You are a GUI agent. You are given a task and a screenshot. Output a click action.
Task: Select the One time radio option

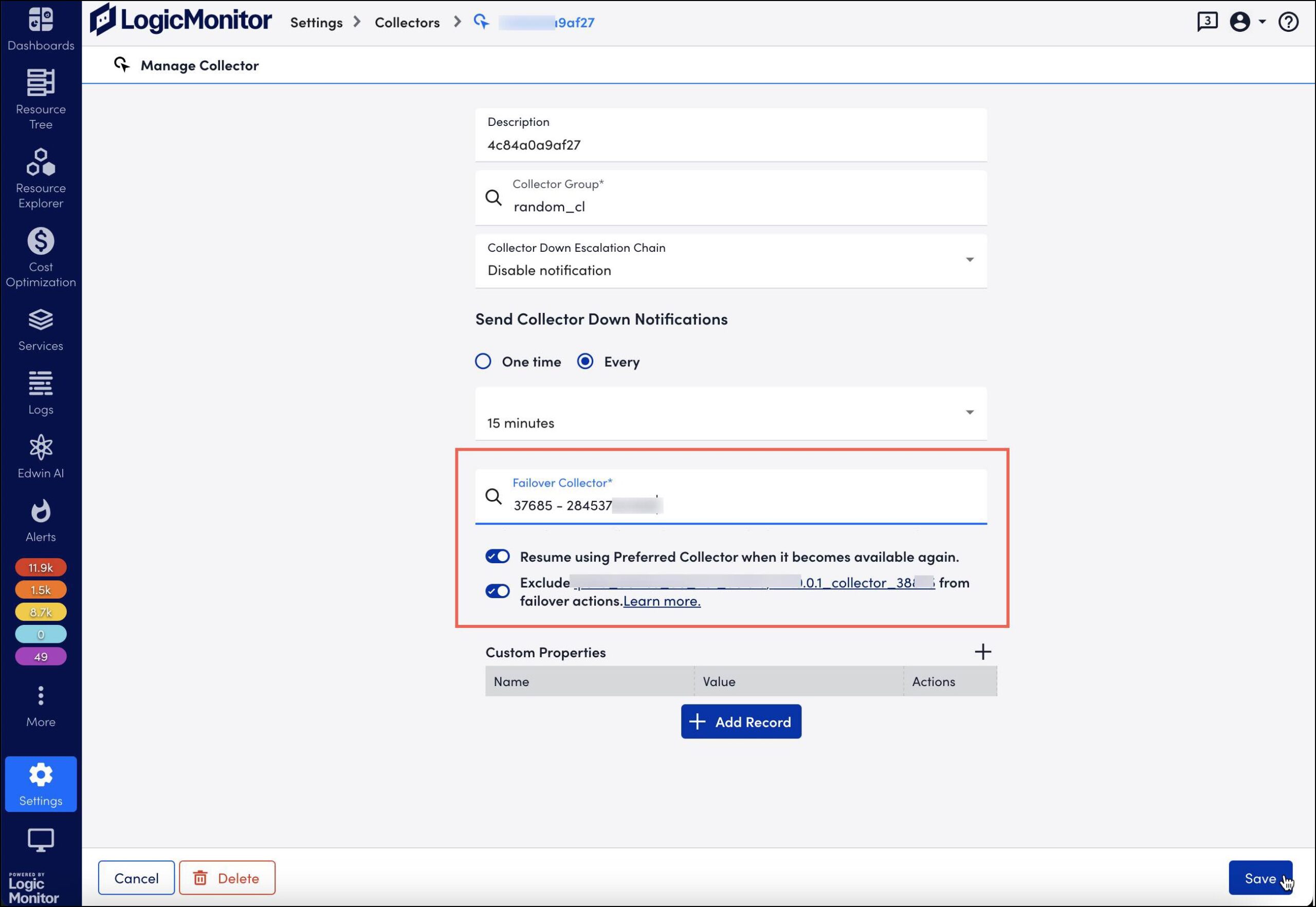pyautogui.click(x=483, y=361)
